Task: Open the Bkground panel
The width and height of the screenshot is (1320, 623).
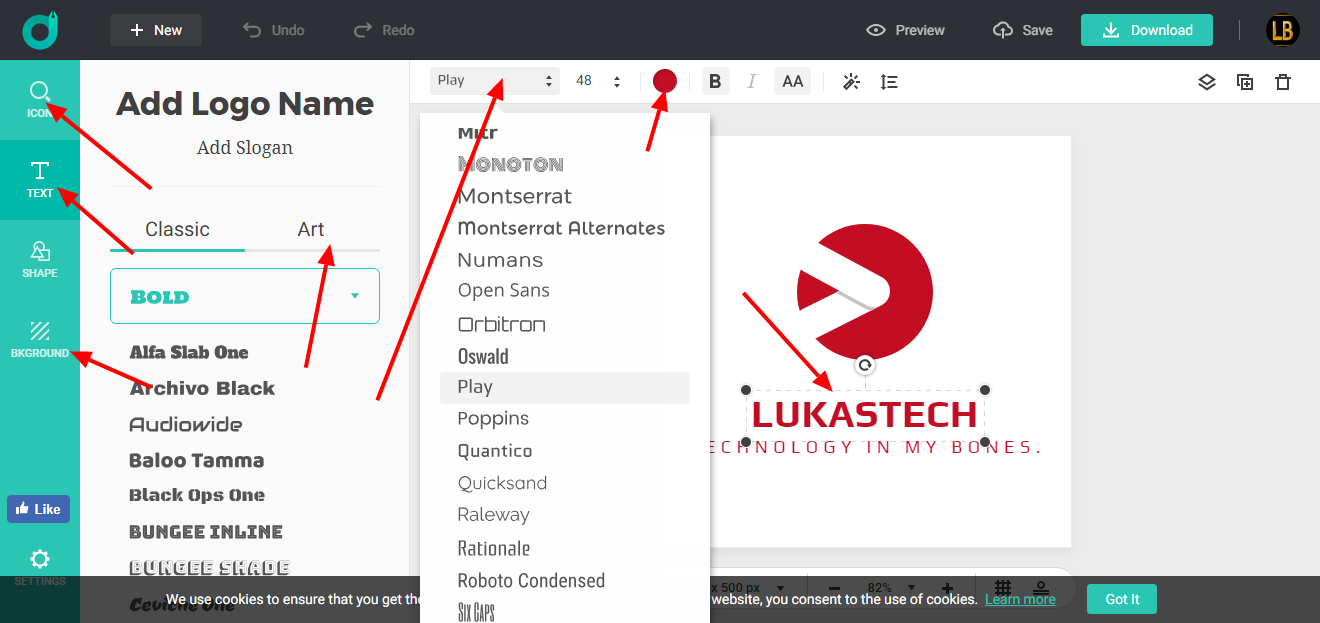Action: point(40,340)
